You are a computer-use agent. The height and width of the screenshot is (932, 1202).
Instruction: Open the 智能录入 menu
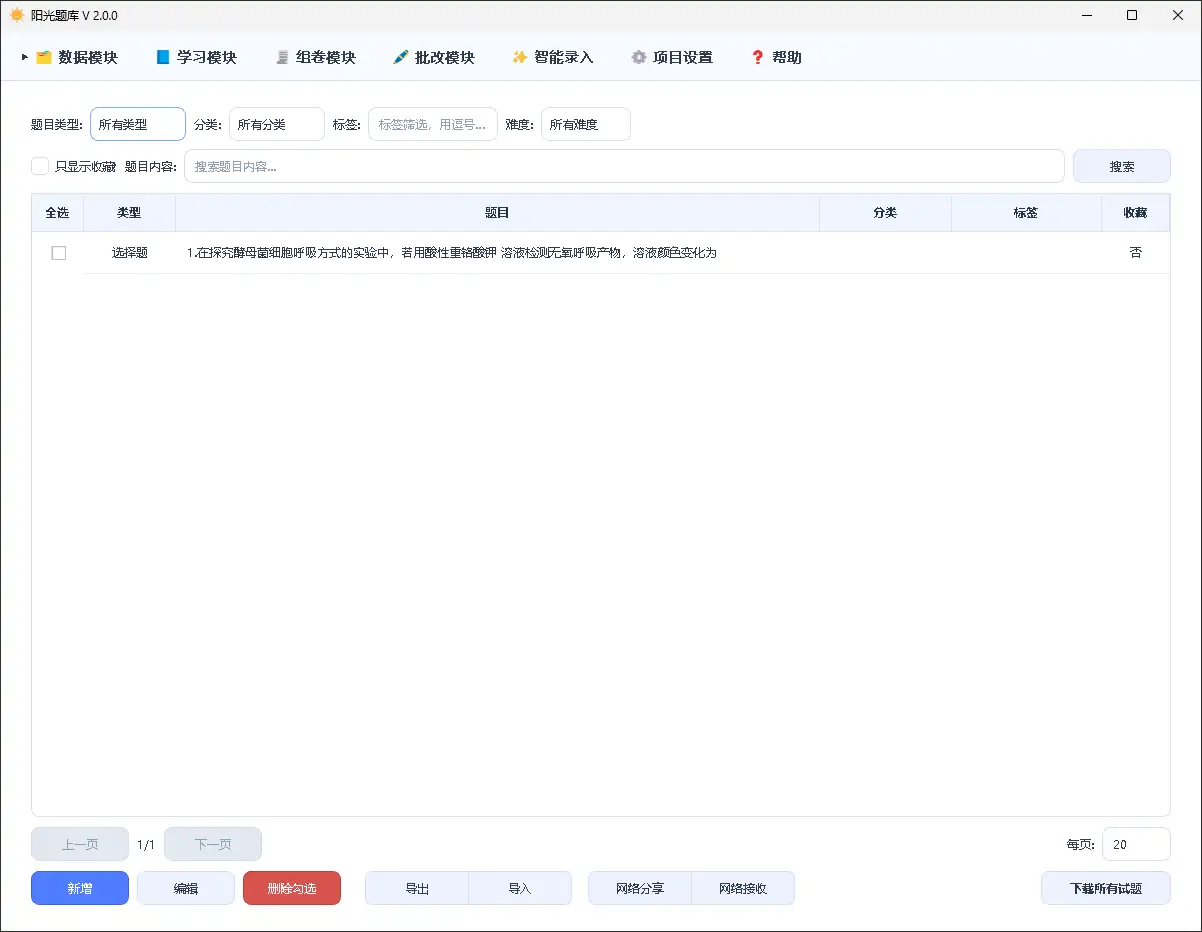[x=553, y=58]
